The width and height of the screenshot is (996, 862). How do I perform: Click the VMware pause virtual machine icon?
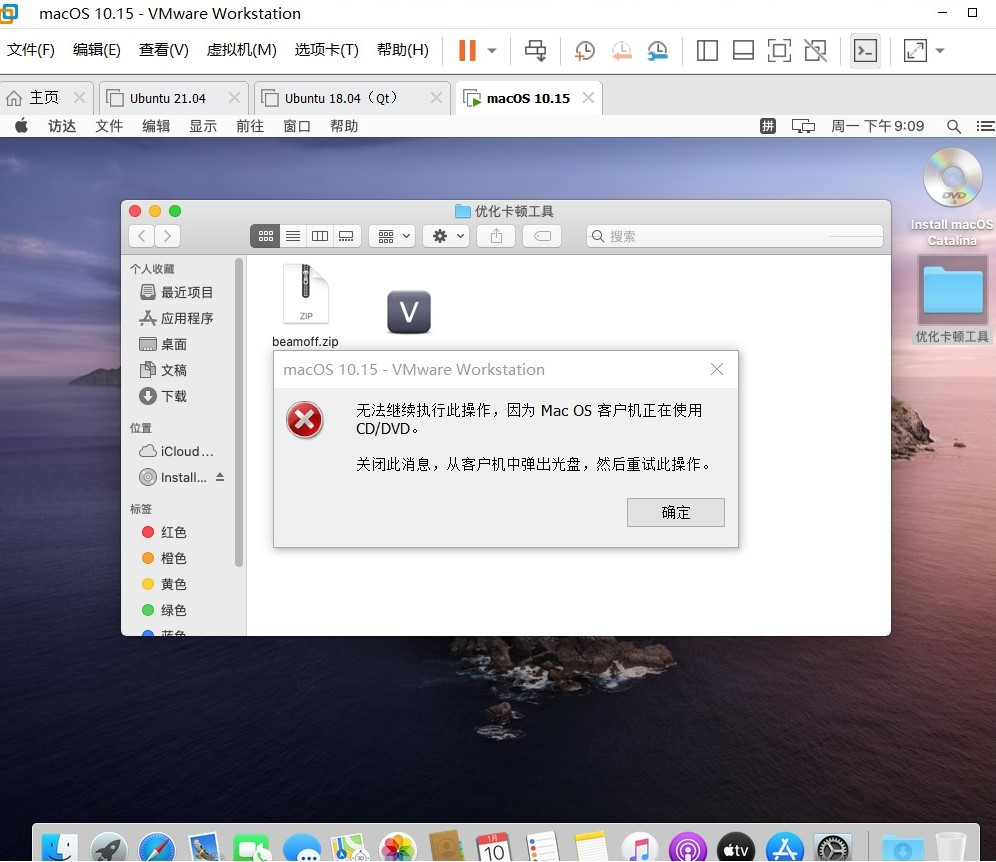pyautogui.click(x=467, y=50)
